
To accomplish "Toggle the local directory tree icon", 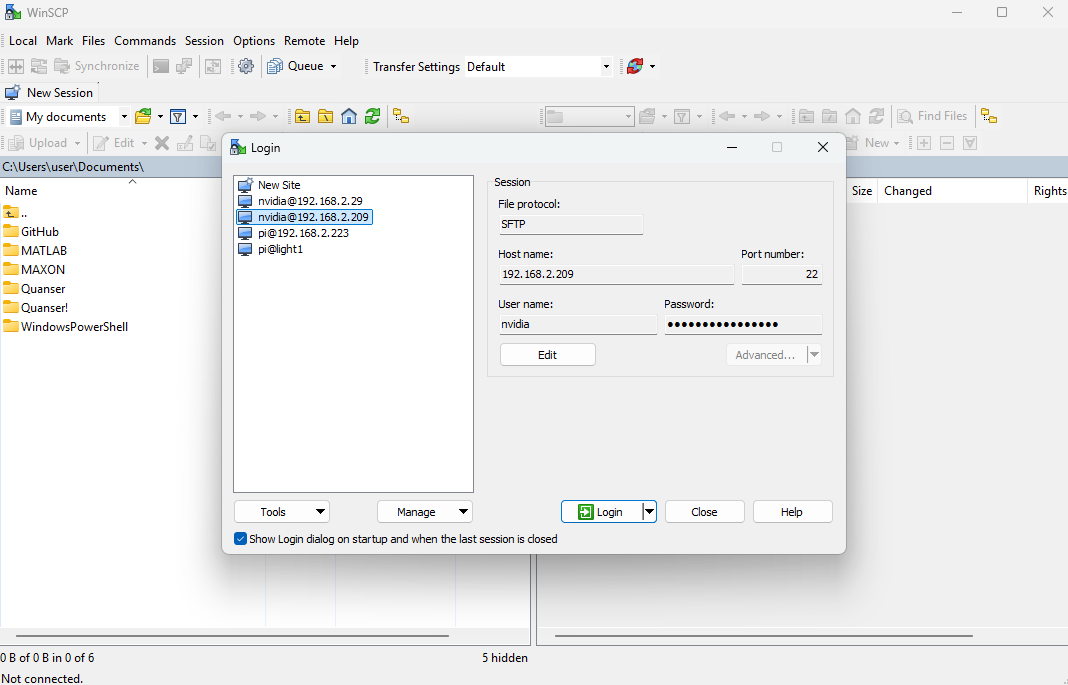I will pos(401,116).
